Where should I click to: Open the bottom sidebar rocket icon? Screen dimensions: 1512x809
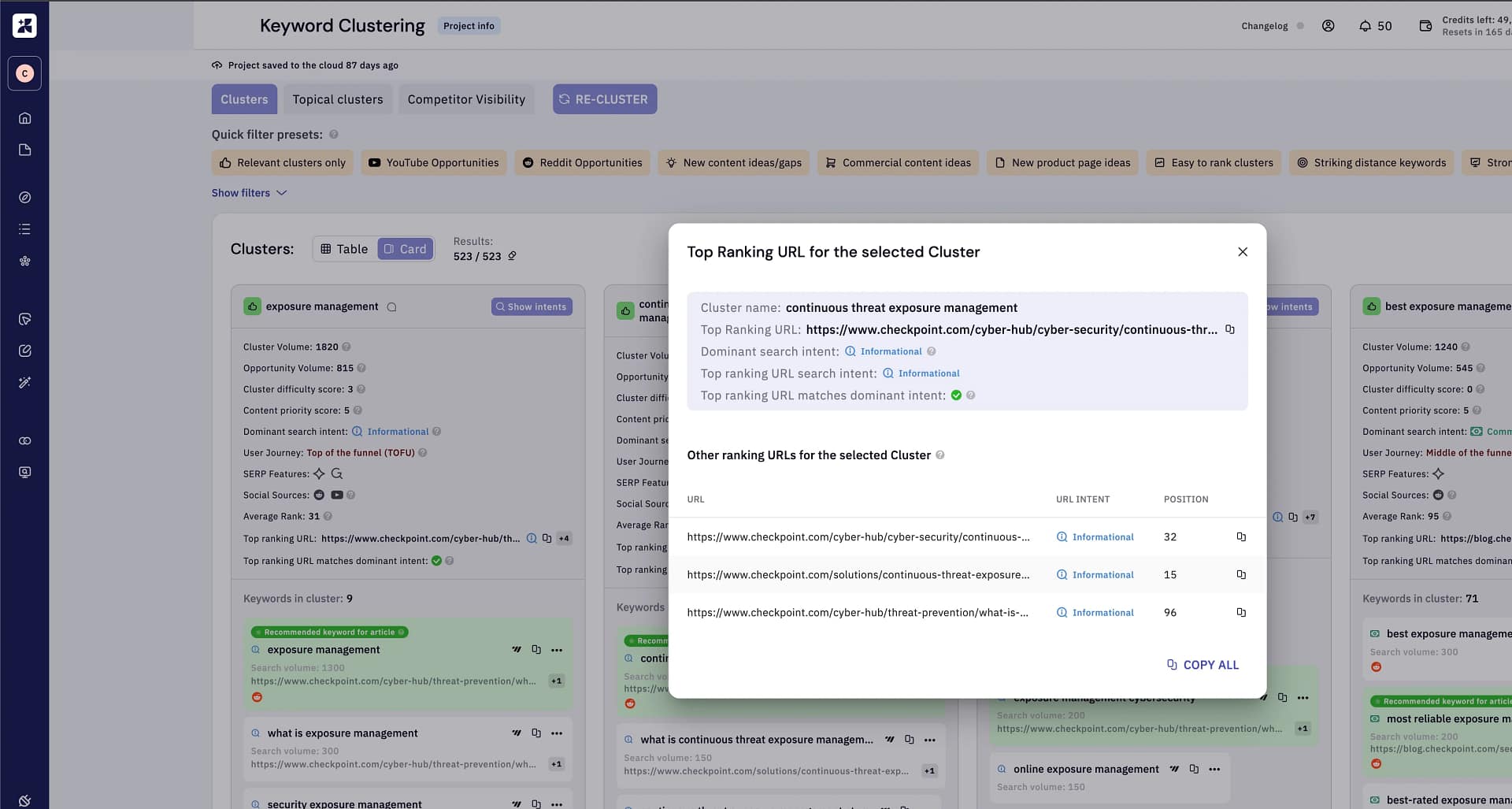click(x=24, y=800)
